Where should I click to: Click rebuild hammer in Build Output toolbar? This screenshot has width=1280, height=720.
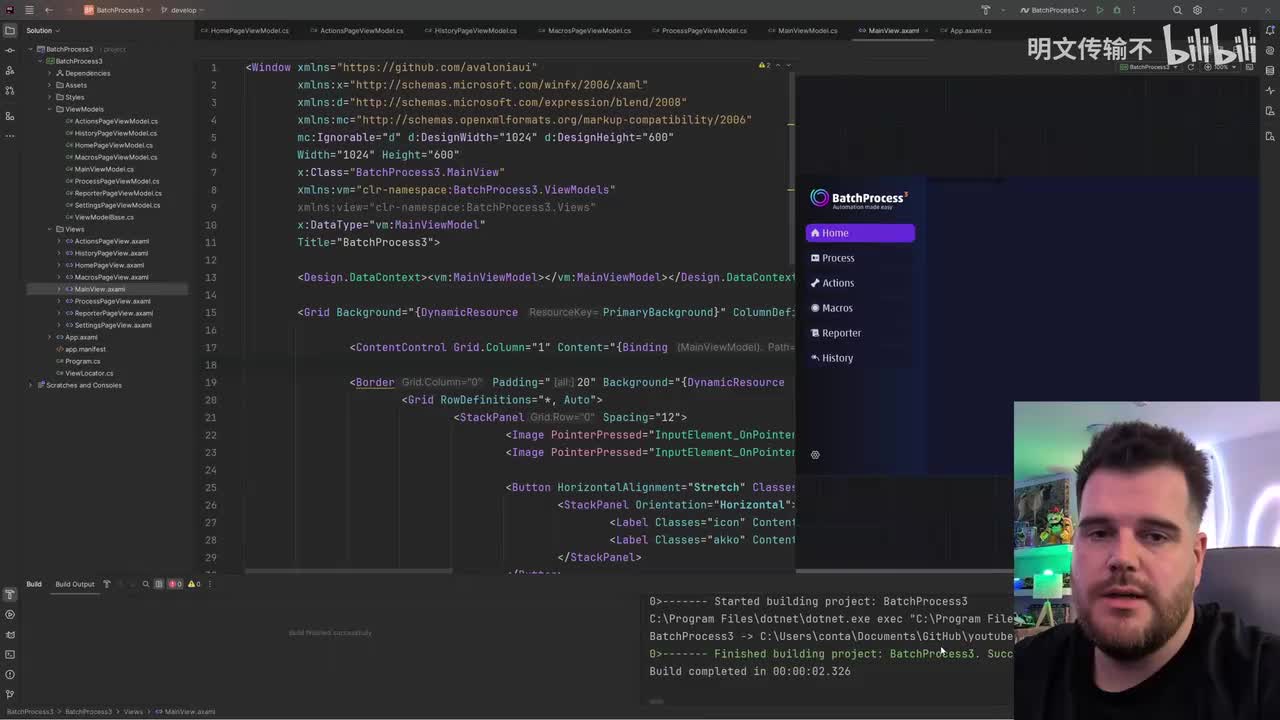[107, 584]
